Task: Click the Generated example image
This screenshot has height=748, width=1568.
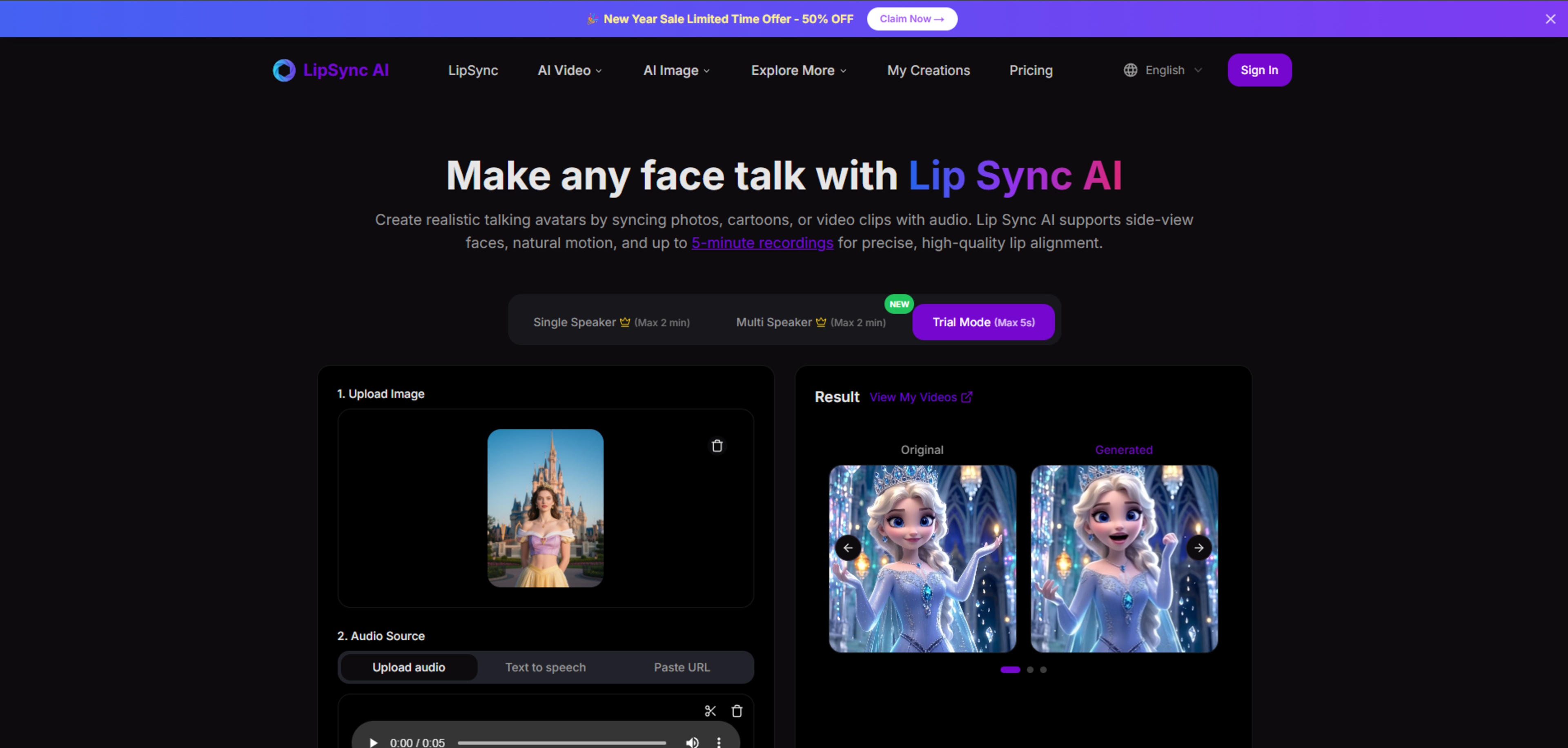Action: [1124, 558]
